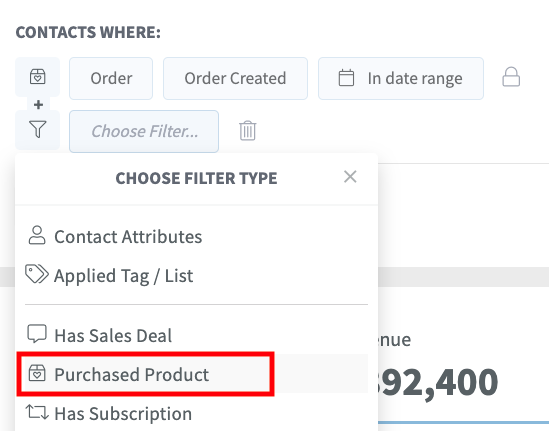Close the Choose Filter Type popup

tap(350, 177)
